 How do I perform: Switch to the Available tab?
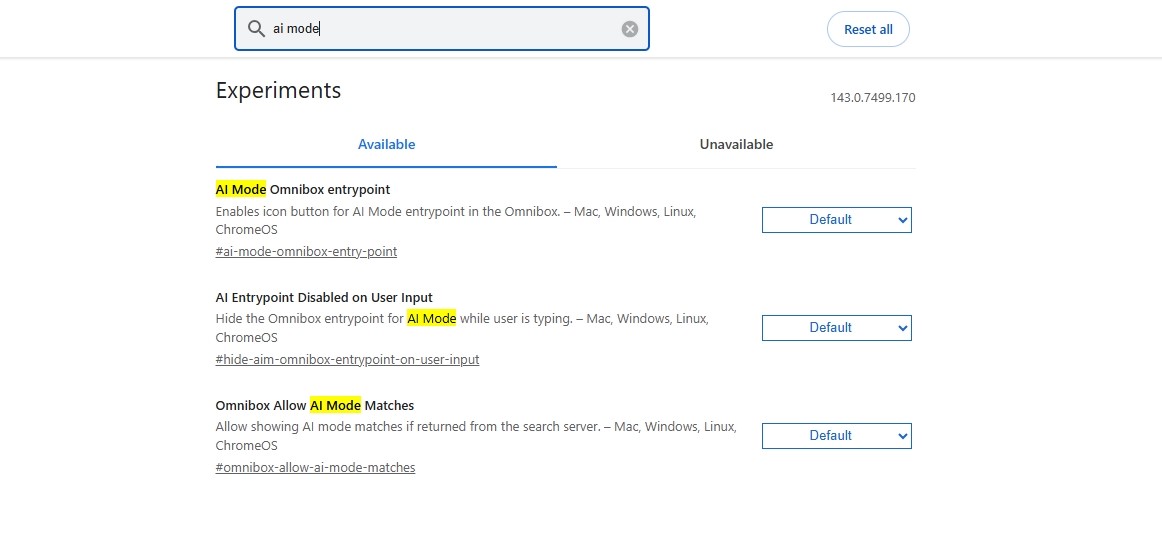pos(386,145)
